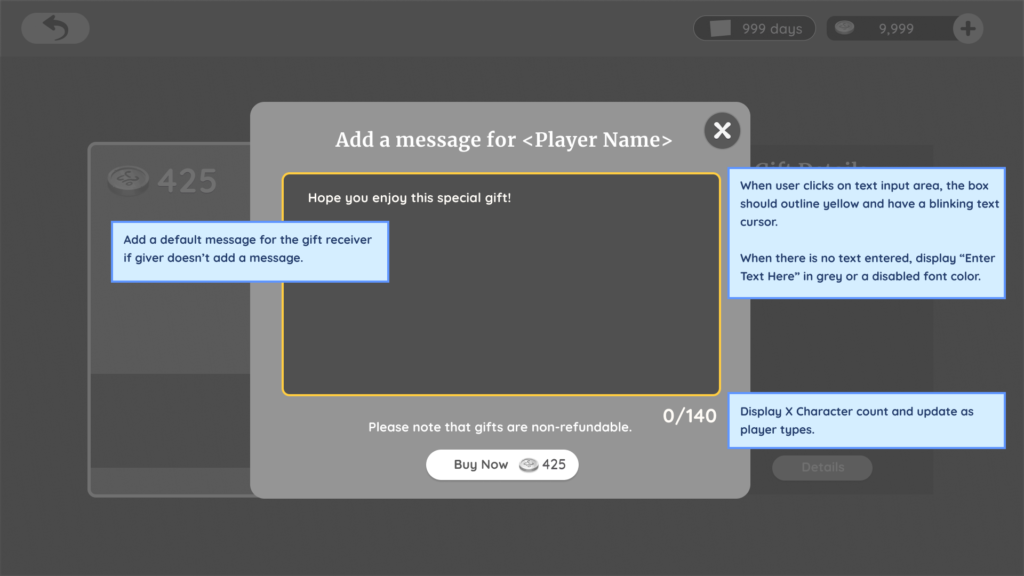Select the 999 days membership pill
This screenshot has height=576, width=1024.
pyautogui.click(x=754, y=29)
